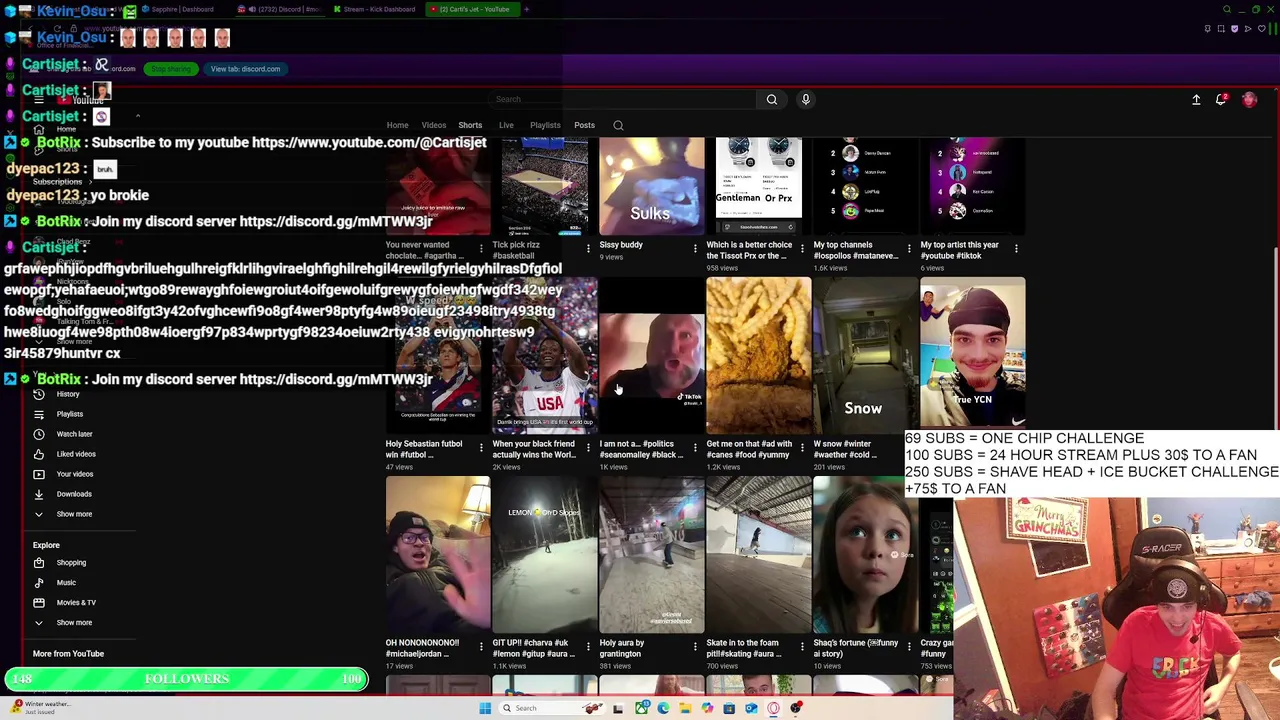Open the Windows Start button
This screenshot has height=720, width=1280.
pos(485,708)
